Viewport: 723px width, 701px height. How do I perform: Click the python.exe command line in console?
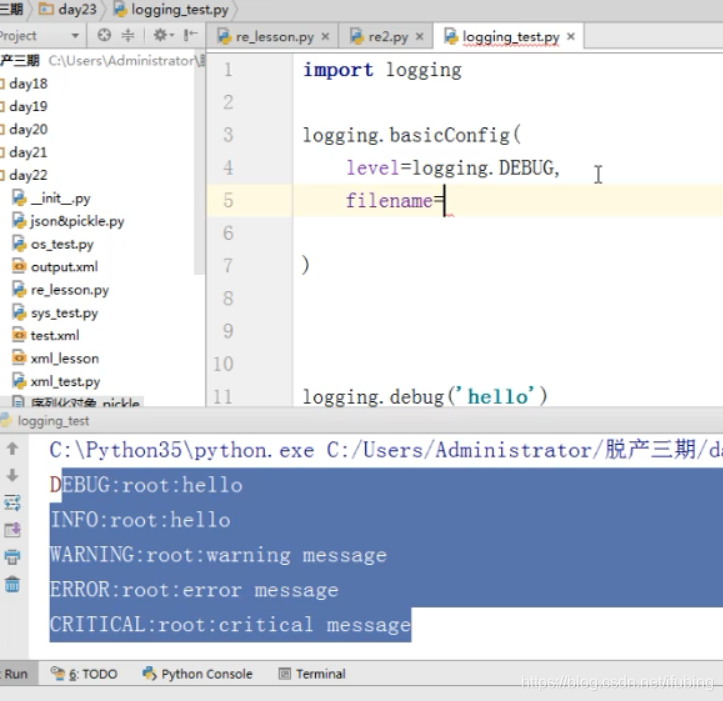pos(386,450)
